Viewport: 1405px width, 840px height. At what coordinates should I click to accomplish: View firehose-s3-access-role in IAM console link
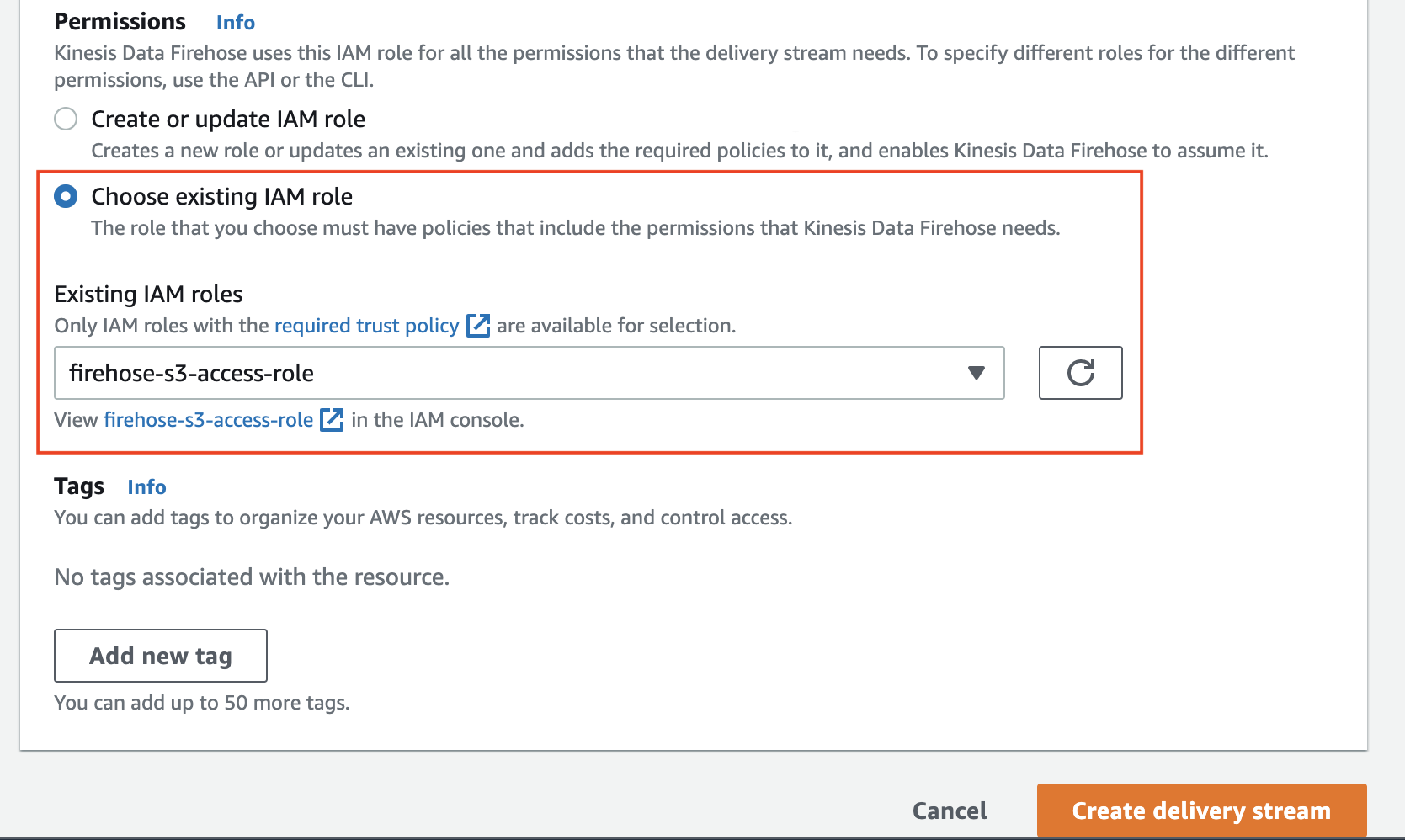209,420
